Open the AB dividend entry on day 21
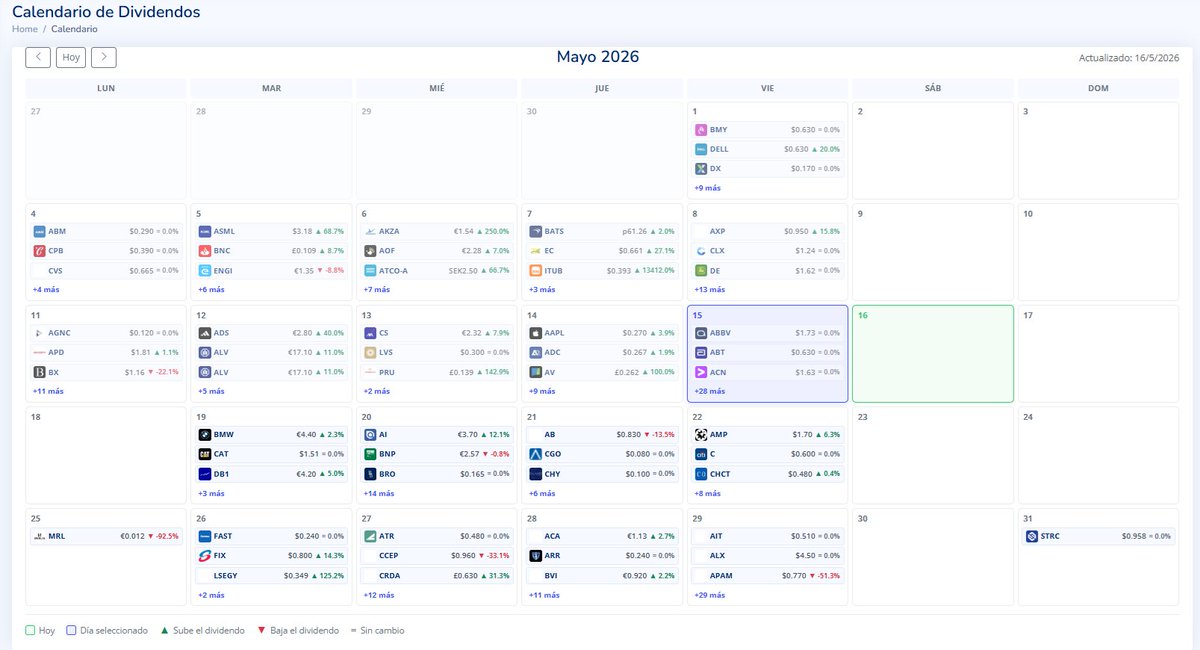This screenshot has height=650, width=1200. click(x=602, y=435)
